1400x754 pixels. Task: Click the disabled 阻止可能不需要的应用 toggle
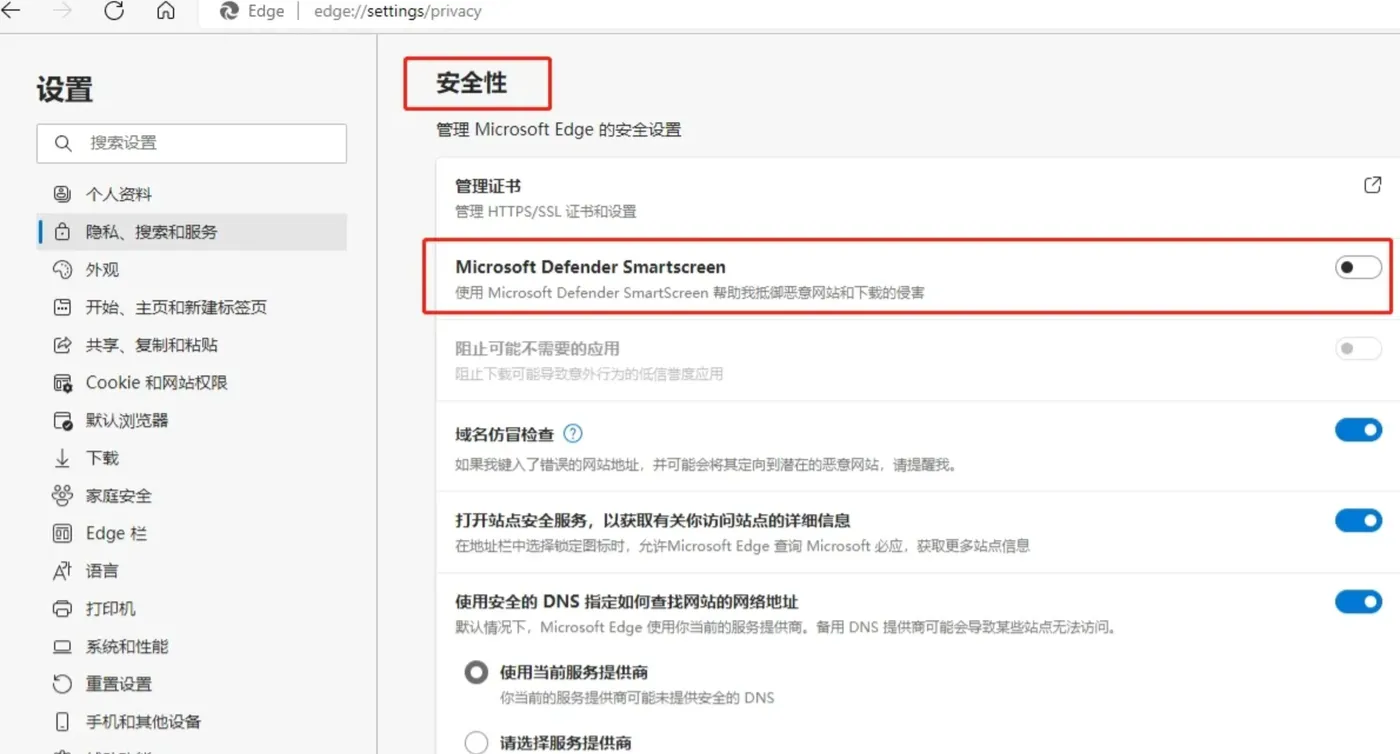[1358, 348]
